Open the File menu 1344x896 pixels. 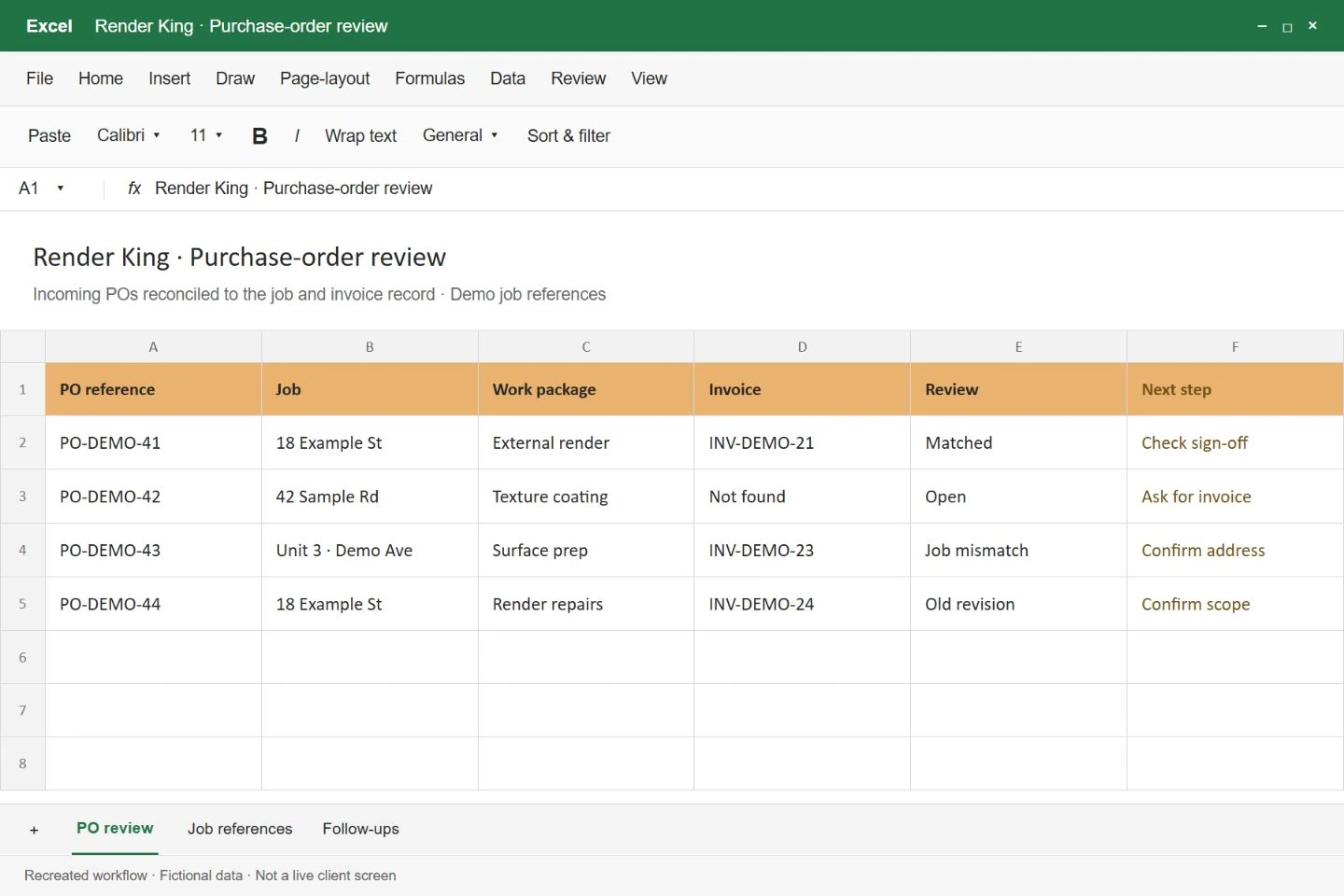coord(39,78)
